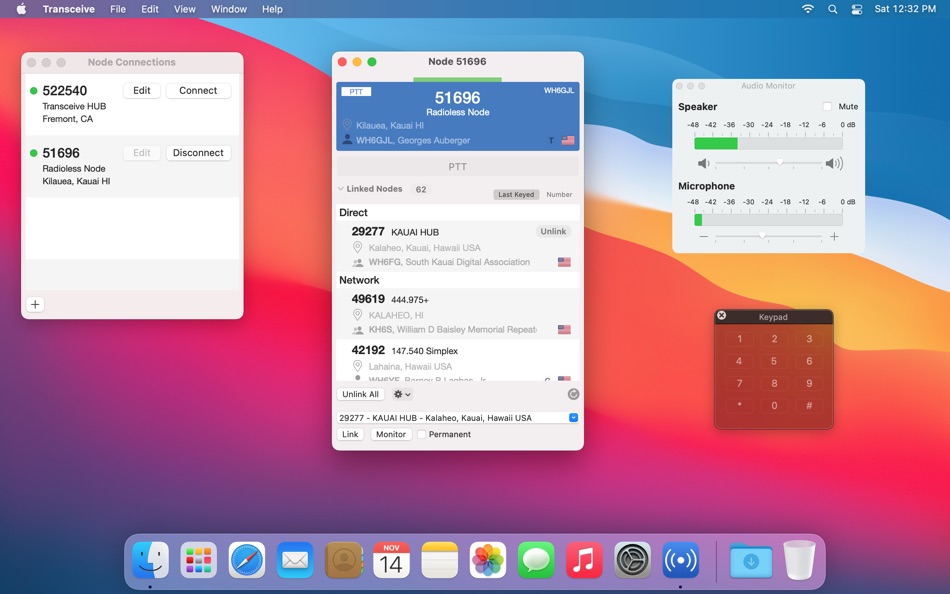Click the low-volume speaker icon
This screenshot has height=594, width=950.
(703, 163)
